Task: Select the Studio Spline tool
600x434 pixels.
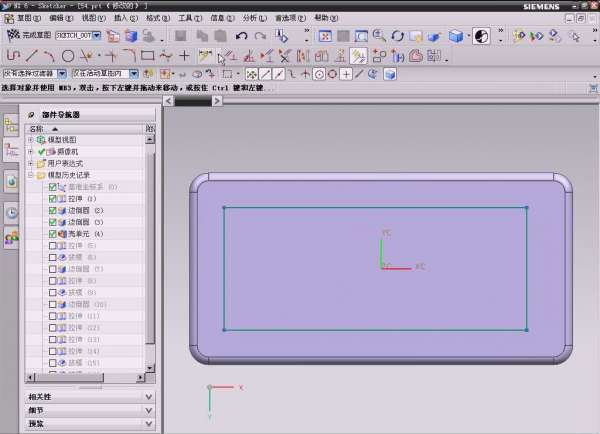Action: coord(166,56)
